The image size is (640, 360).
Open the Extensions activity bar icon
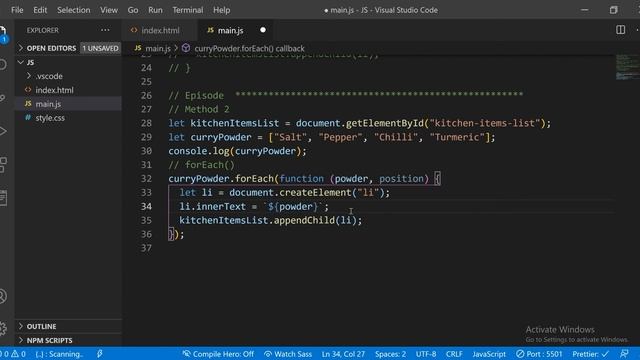pyautogui.click(x=3, y=164)
